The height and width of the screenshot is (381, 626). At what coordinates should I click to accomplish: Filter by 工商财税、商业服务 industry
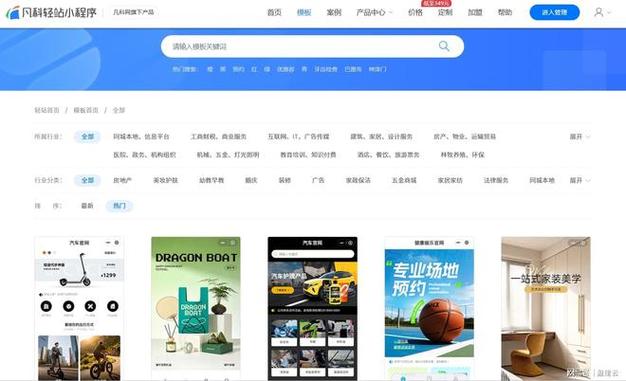(x=219, y=137)
